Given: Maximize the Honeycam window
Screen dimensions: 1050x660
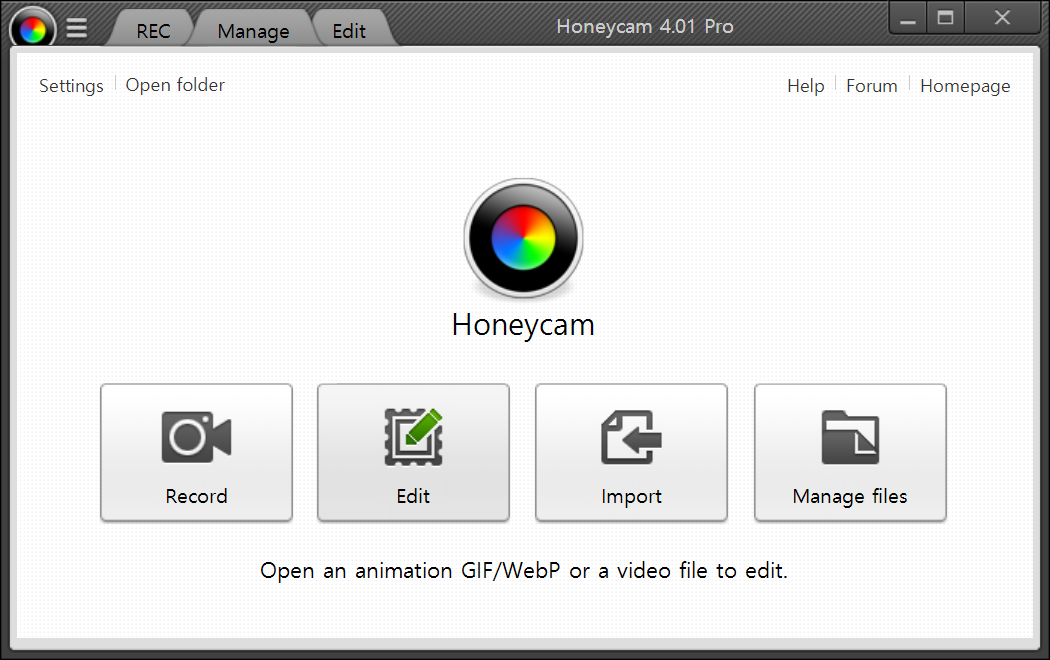Looking at the screenshot, I should pos(945,18).
